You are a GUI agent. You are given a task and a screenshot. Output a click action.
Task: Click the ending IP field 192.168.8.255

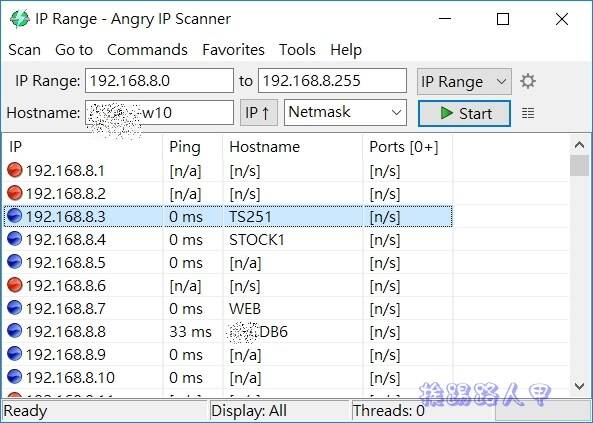[x=332, y=81]
